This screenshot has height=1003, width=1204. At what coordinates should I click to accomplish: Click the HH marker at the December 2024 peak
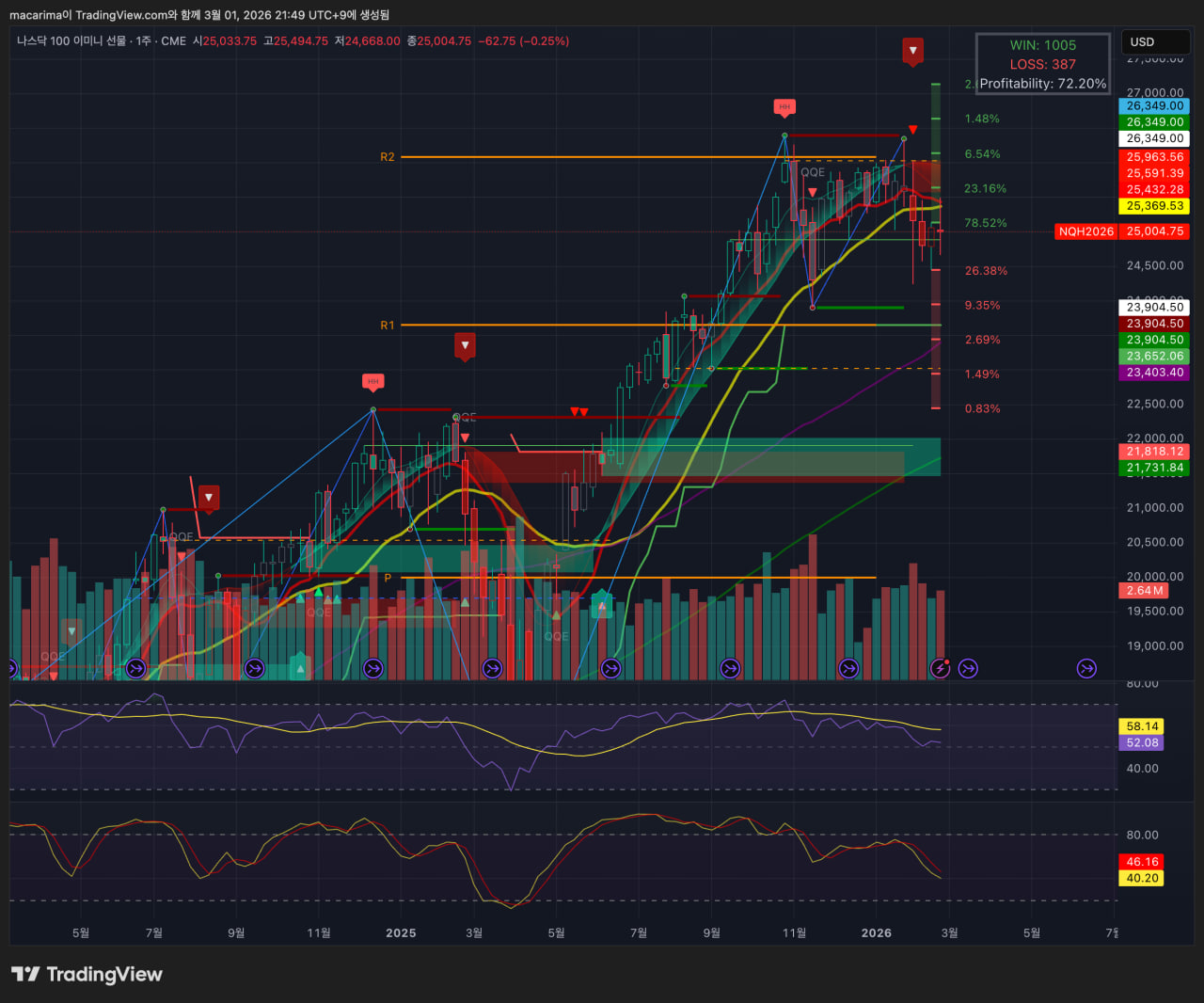[x=373, y=381]
